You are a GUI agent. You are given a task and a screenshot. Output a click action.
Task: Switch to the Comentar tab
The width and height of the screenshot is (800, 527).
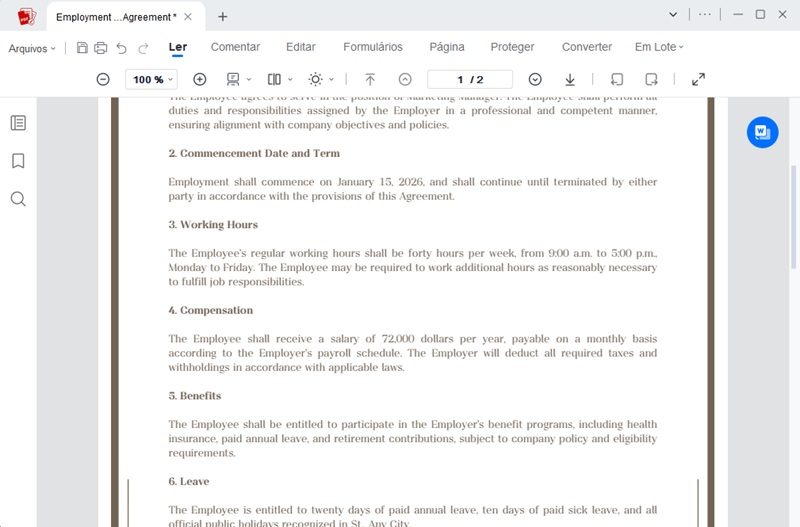235,47
